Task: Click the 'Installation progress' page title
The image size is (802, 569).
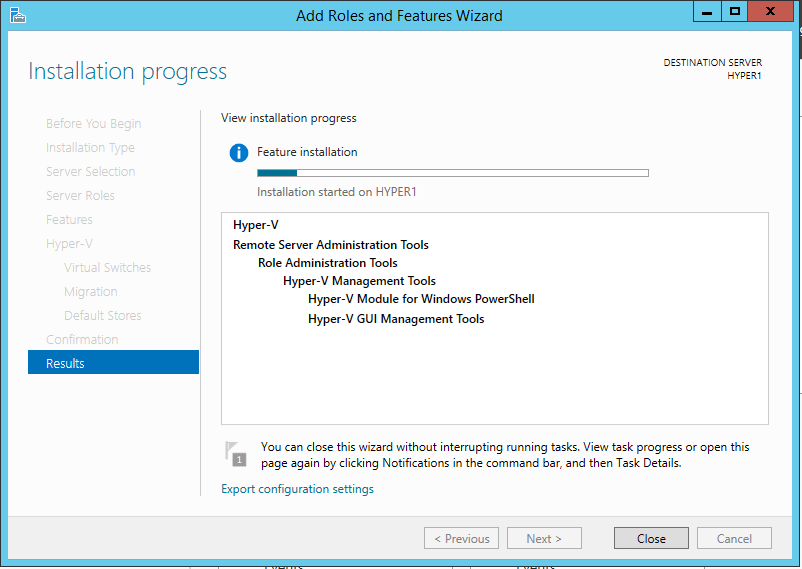Action: pos(127,71)
